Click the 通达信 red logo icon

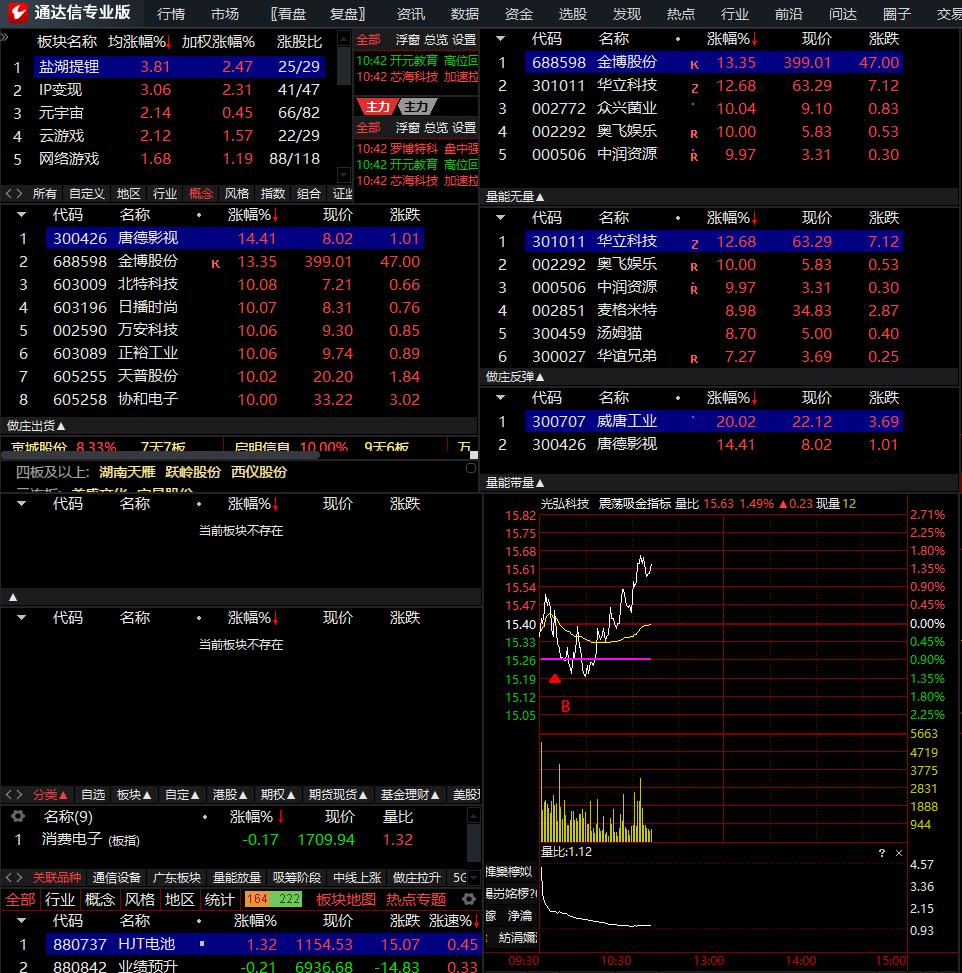click(17, 12)
